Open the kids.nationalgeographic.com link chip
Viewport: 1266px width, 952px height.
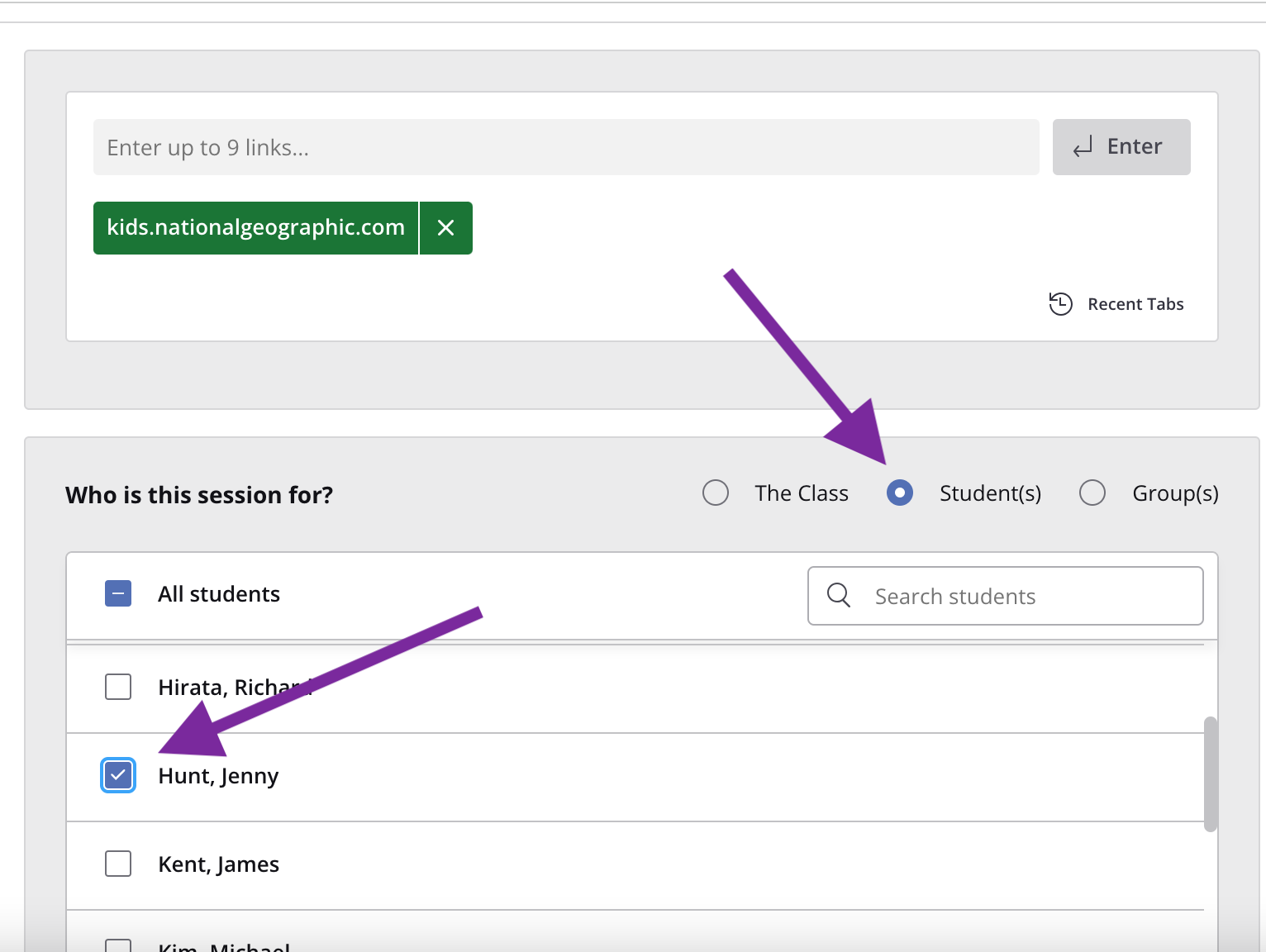(x=255, y=227)
